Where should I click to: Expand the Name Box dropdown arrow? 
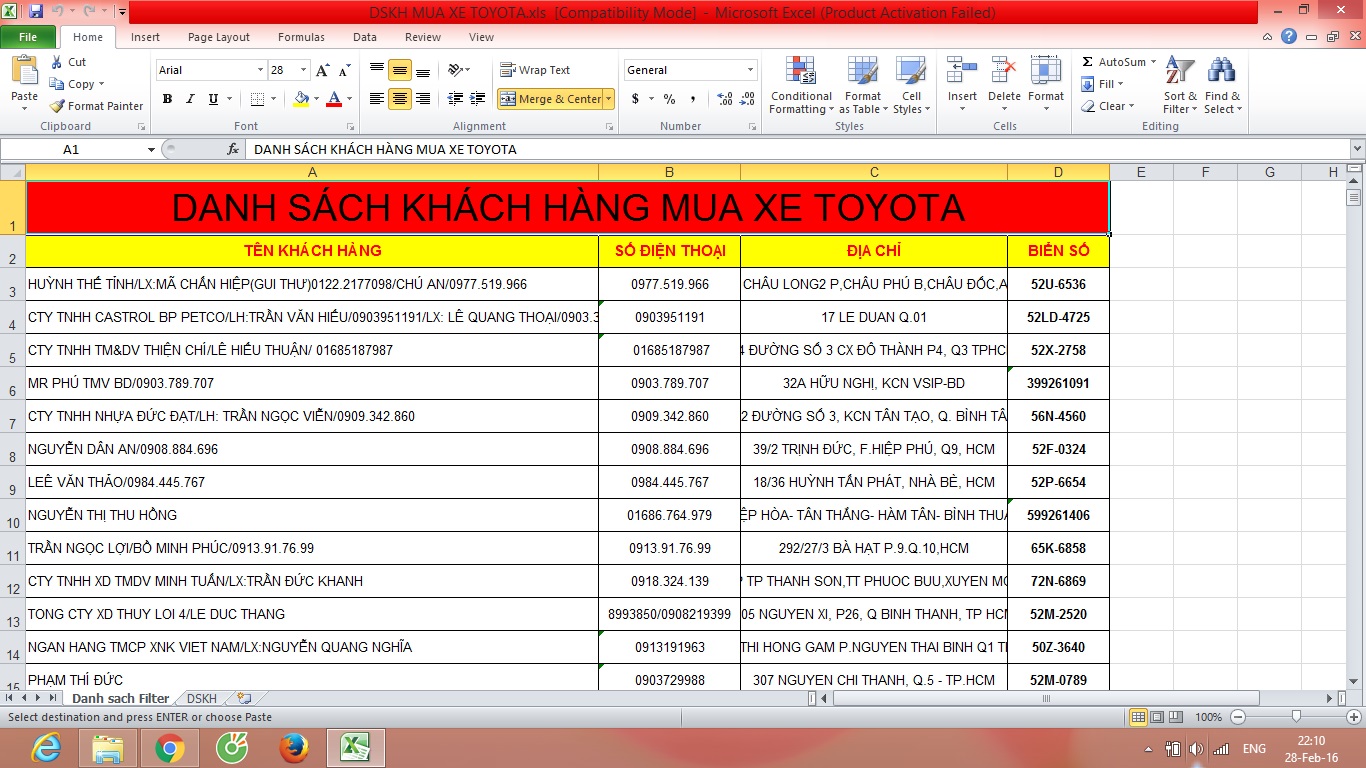click(151, 149)
